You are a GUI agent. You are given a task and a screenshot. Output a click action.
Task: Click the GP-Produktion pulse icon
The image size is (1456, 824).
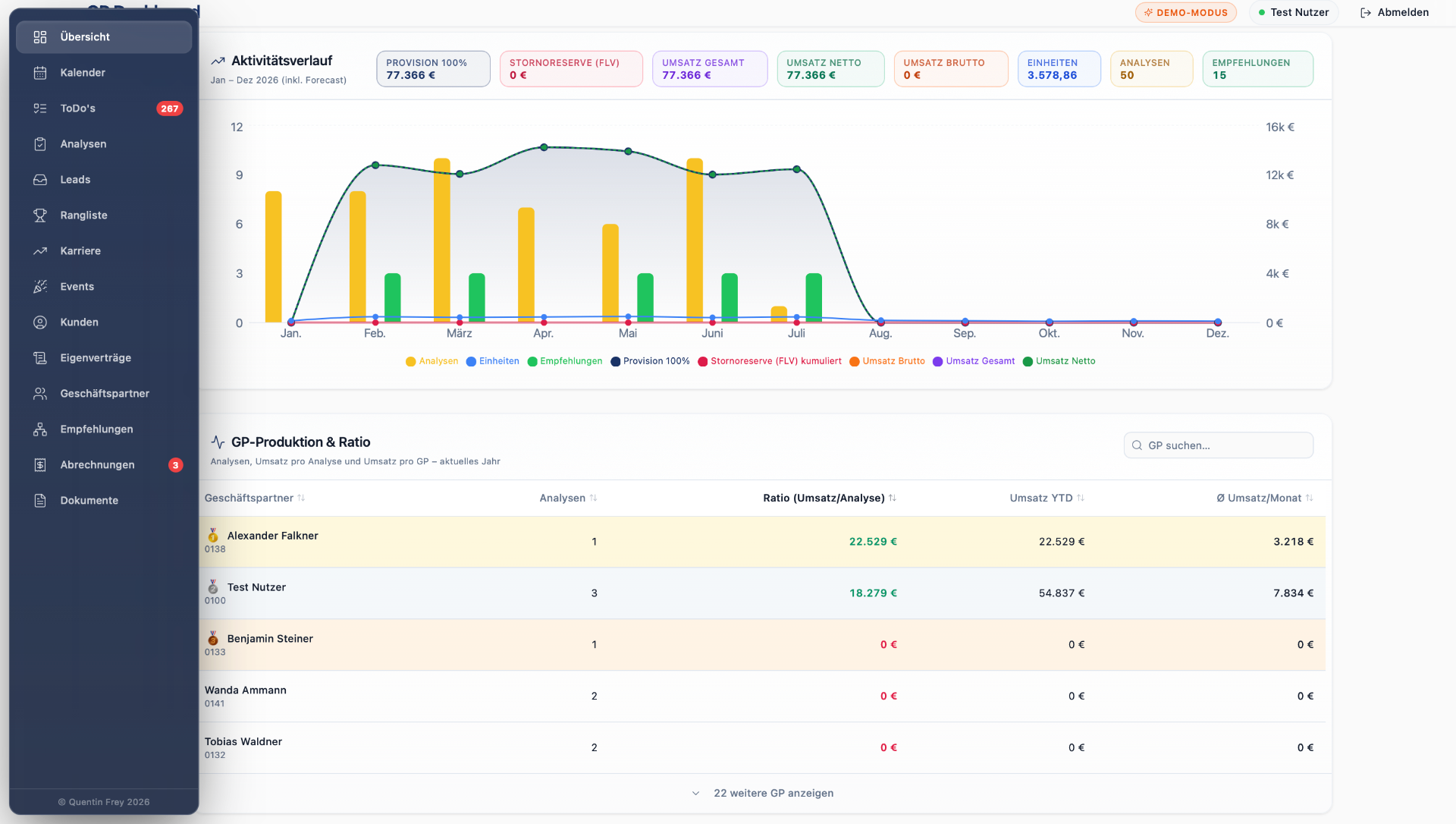(x=218, y=442)
